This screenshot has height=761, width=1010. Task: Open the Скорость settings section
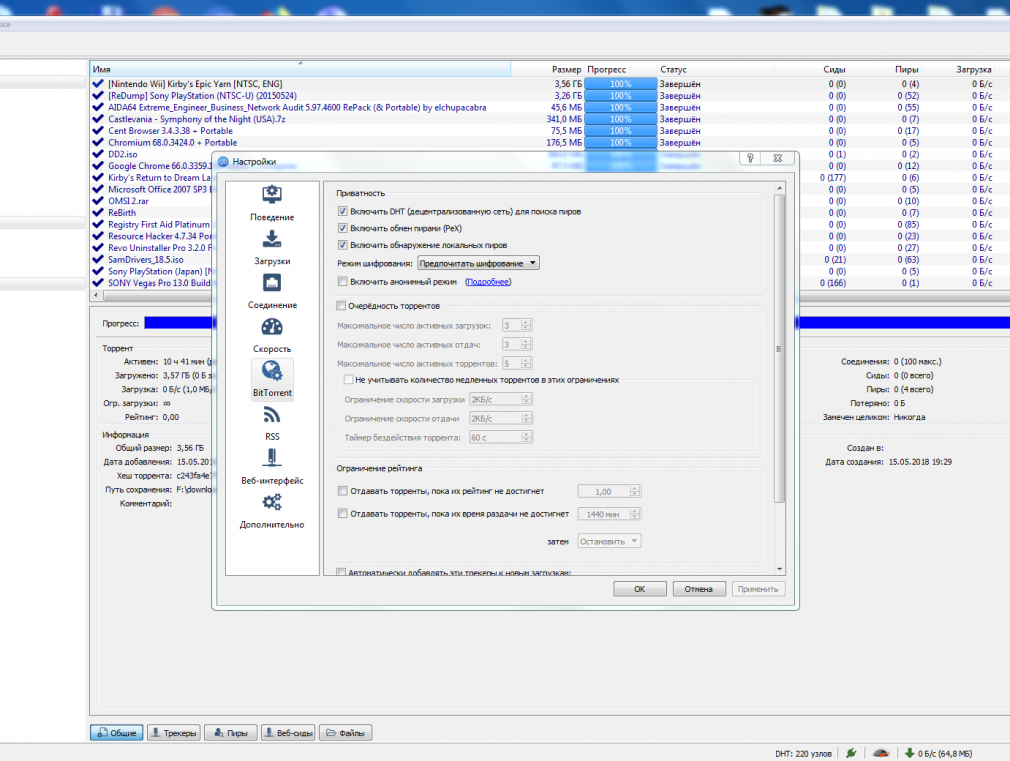272,335
